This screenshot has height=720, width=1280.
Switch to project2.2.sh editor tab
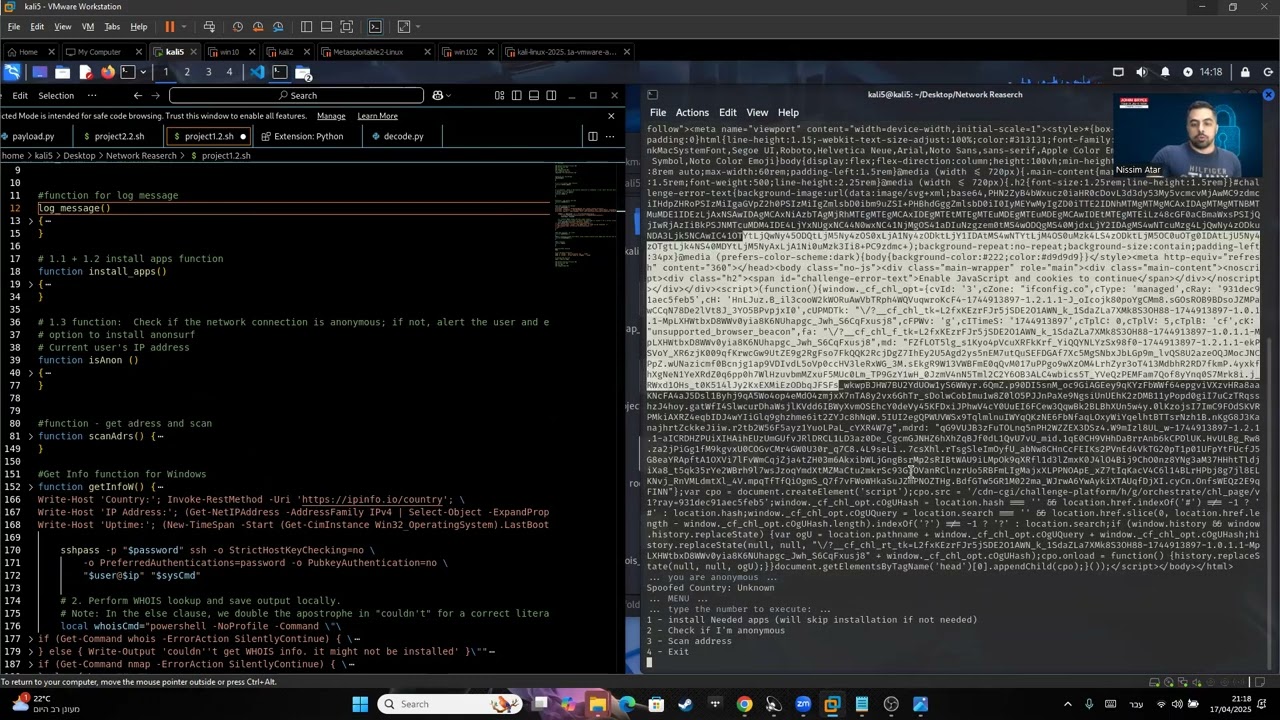coord(119,136)
